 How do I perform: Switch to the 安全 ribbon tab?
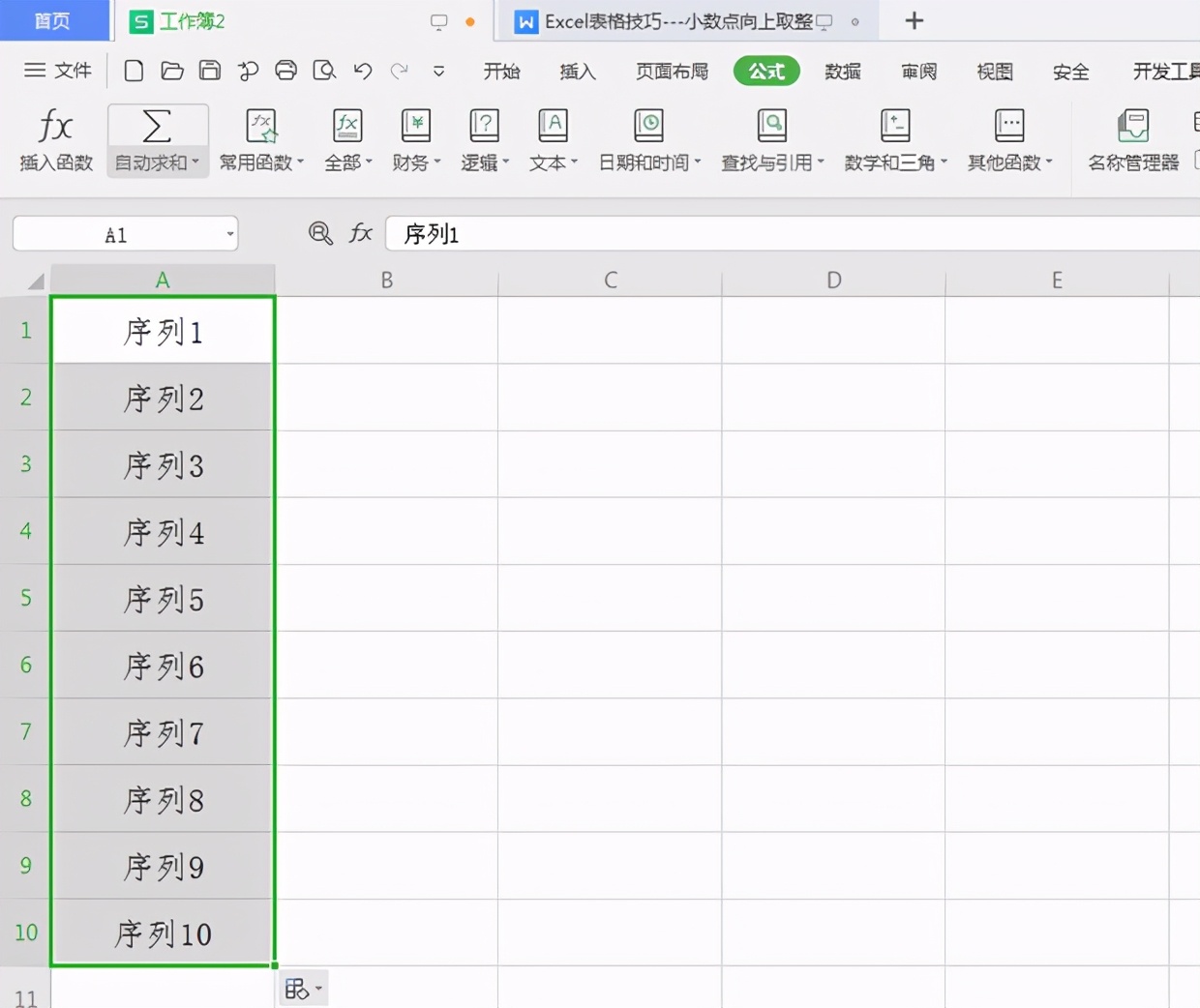pos(1070,72)
